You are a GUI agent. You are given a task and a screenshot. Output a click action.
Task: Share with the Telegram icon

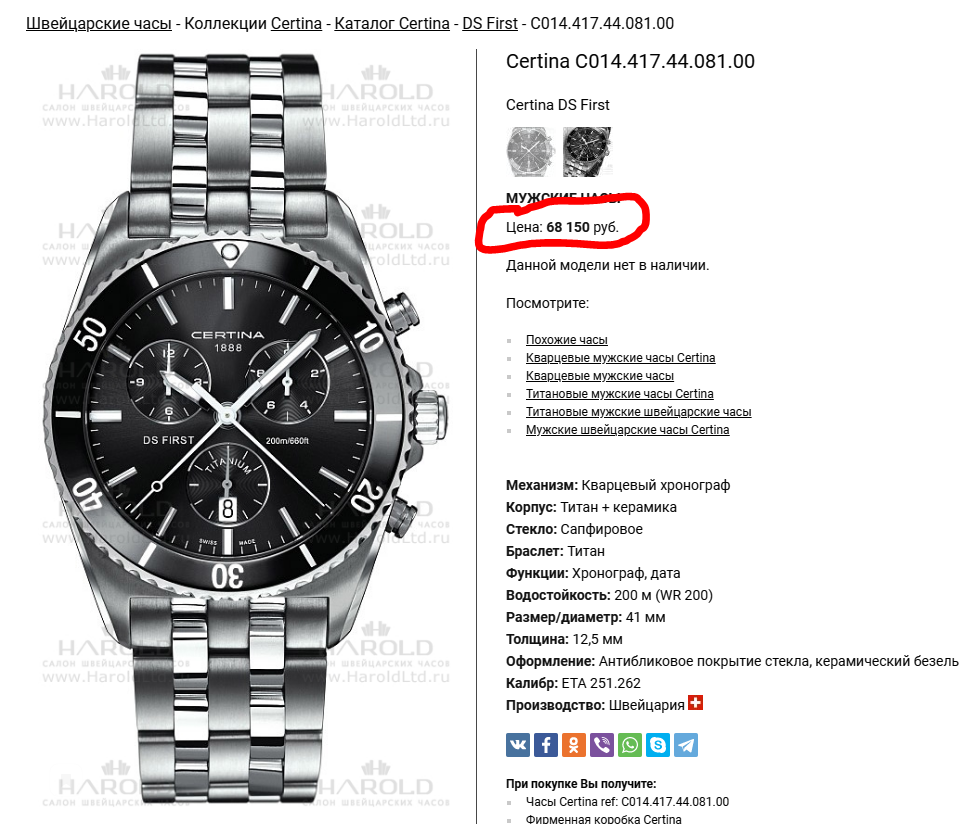point(686,745)
